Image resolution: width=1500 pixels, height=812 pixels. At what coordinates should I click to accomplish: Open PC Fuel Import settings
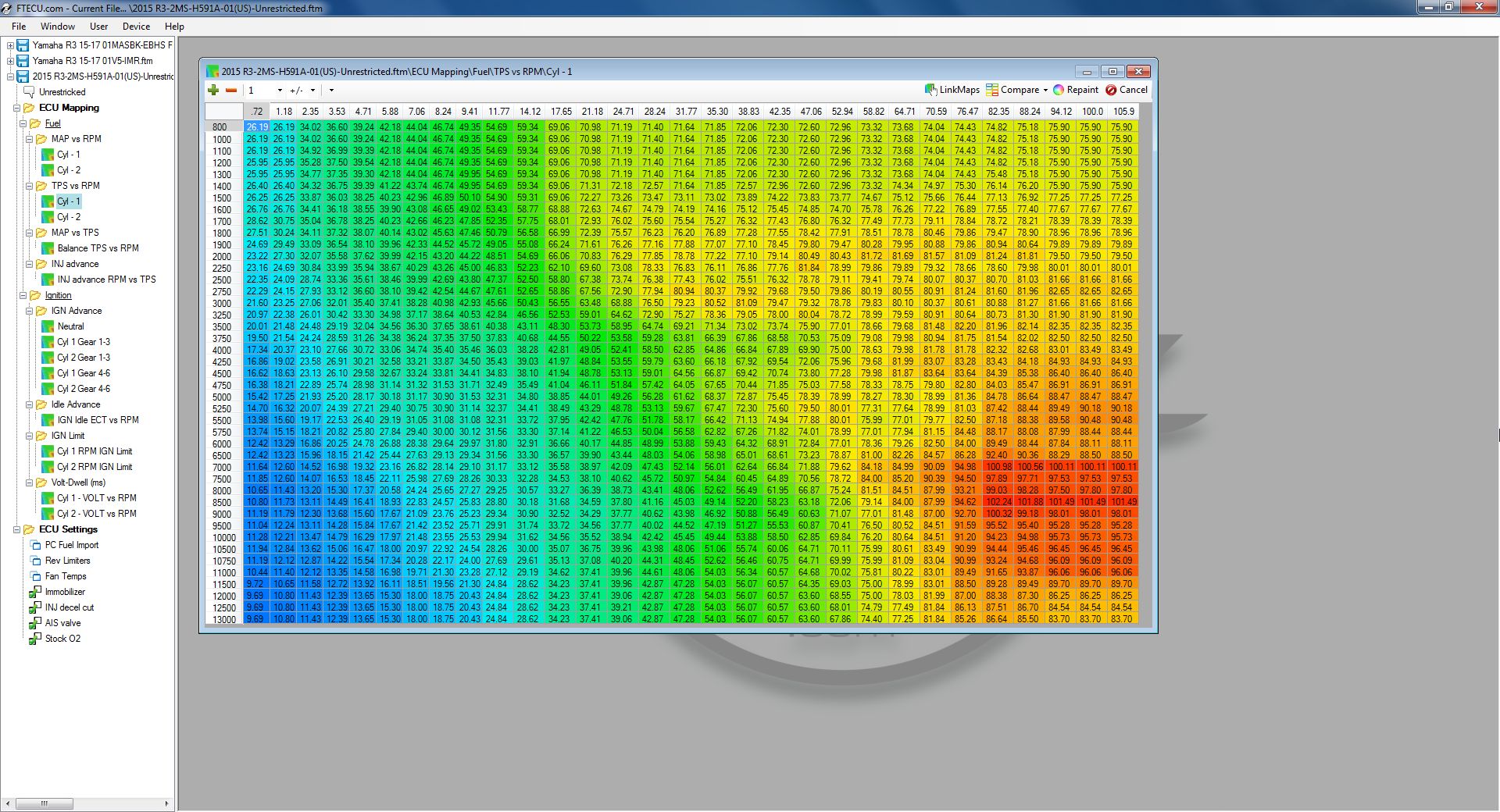pos(71,545)
